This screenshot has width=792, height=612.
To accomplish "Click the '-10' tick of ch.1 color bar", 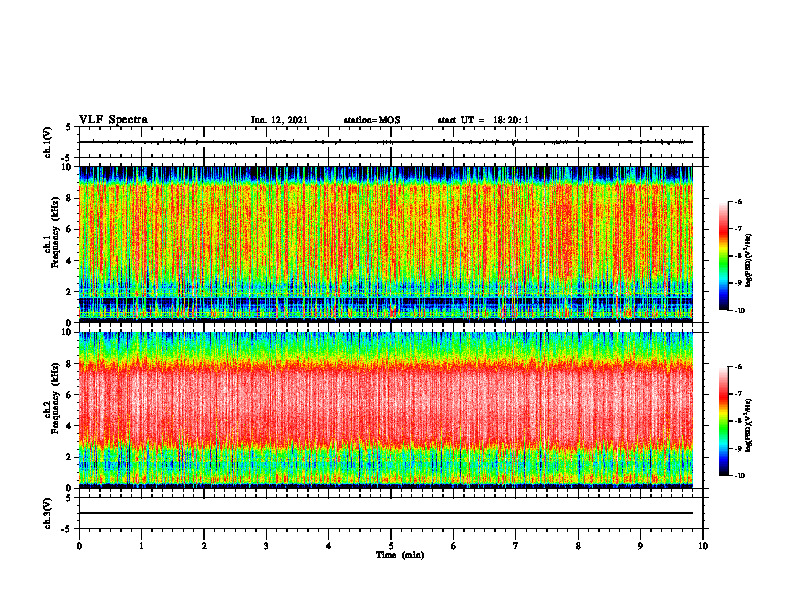I will click(x=739, y=311).
